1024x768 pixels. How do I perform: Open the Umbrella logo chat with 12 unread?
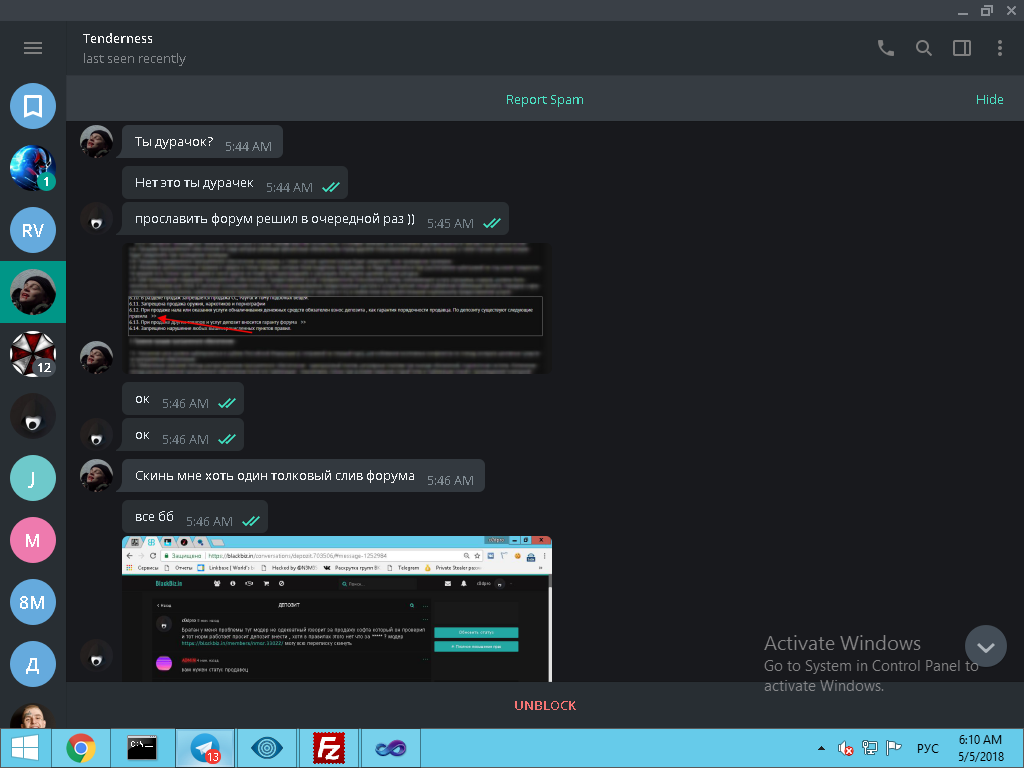pyautogui.click(x=33, y=354)
